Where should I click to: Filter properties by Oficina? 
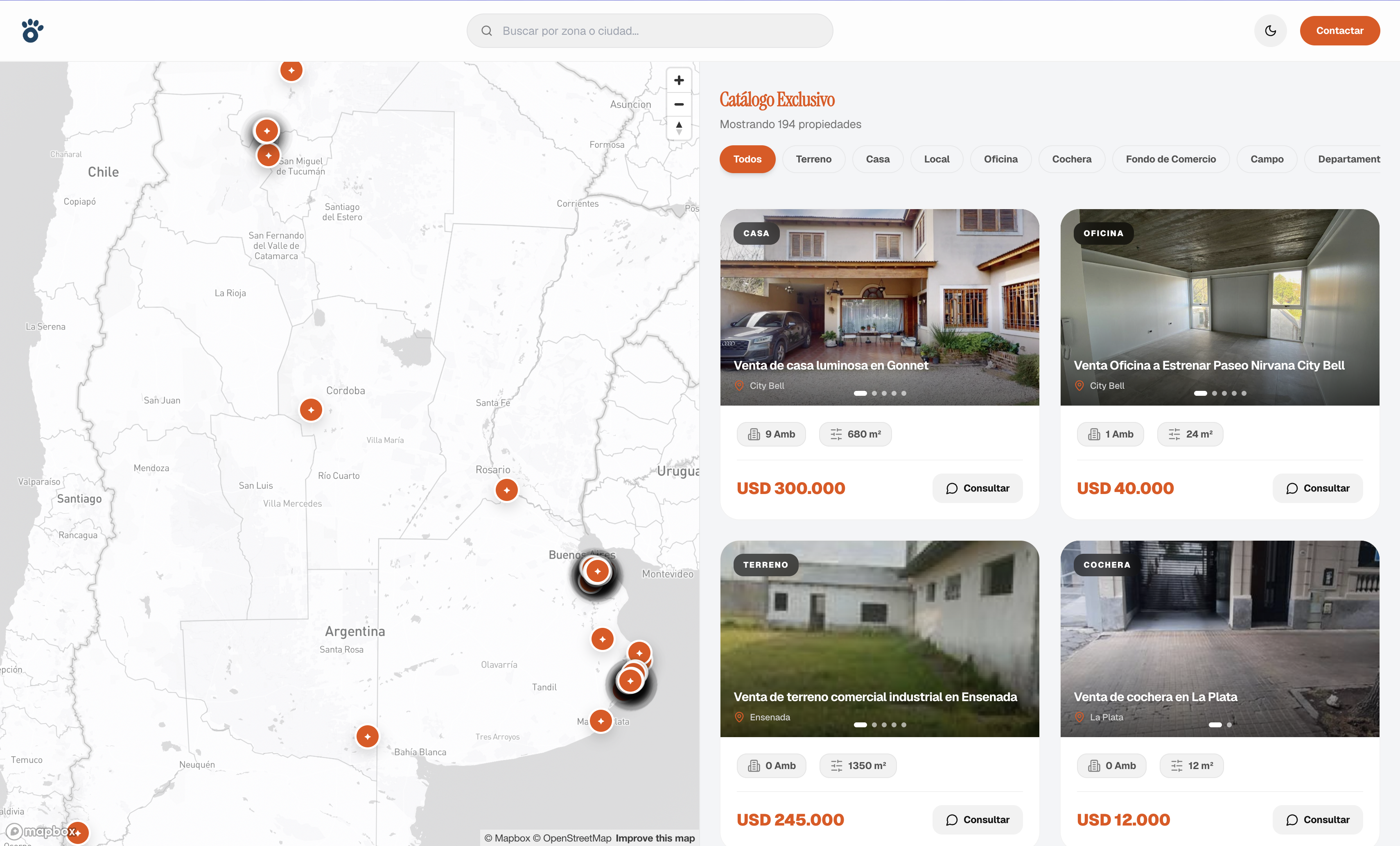coord(1000,159)
